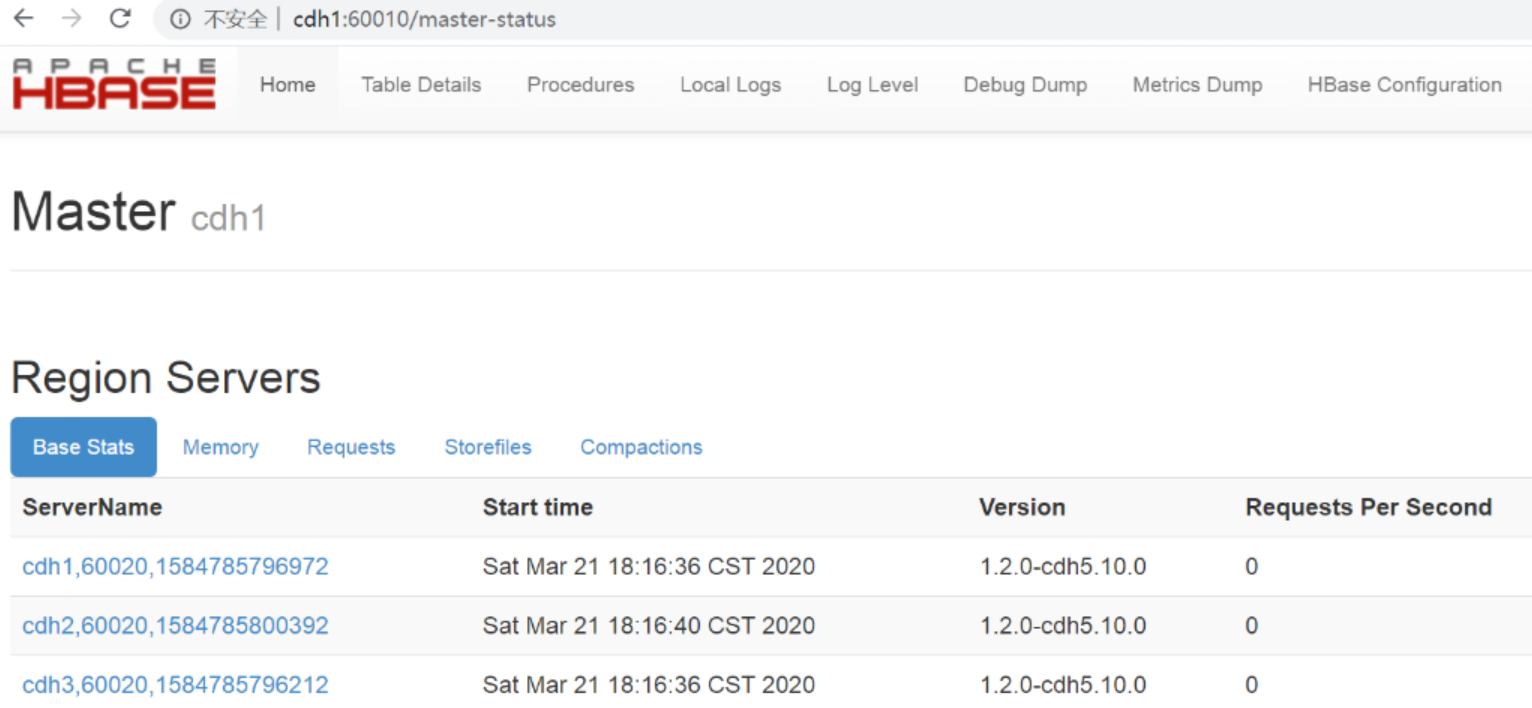Click start time Sat Mar 21 18:16:40 CST 2020
This screenshot has height=708, width=1532.
tap(648, 626)
